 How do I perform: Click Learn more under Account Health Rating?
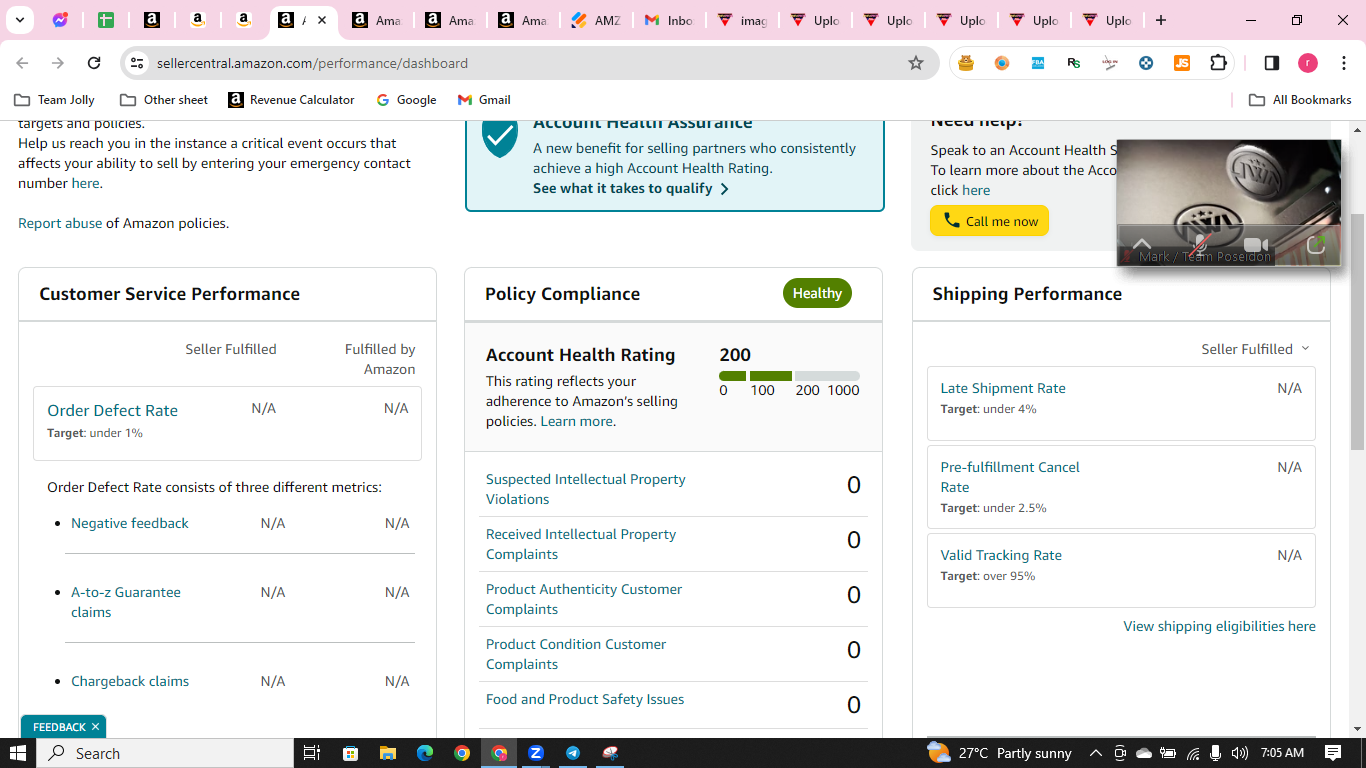pos(577,421)
